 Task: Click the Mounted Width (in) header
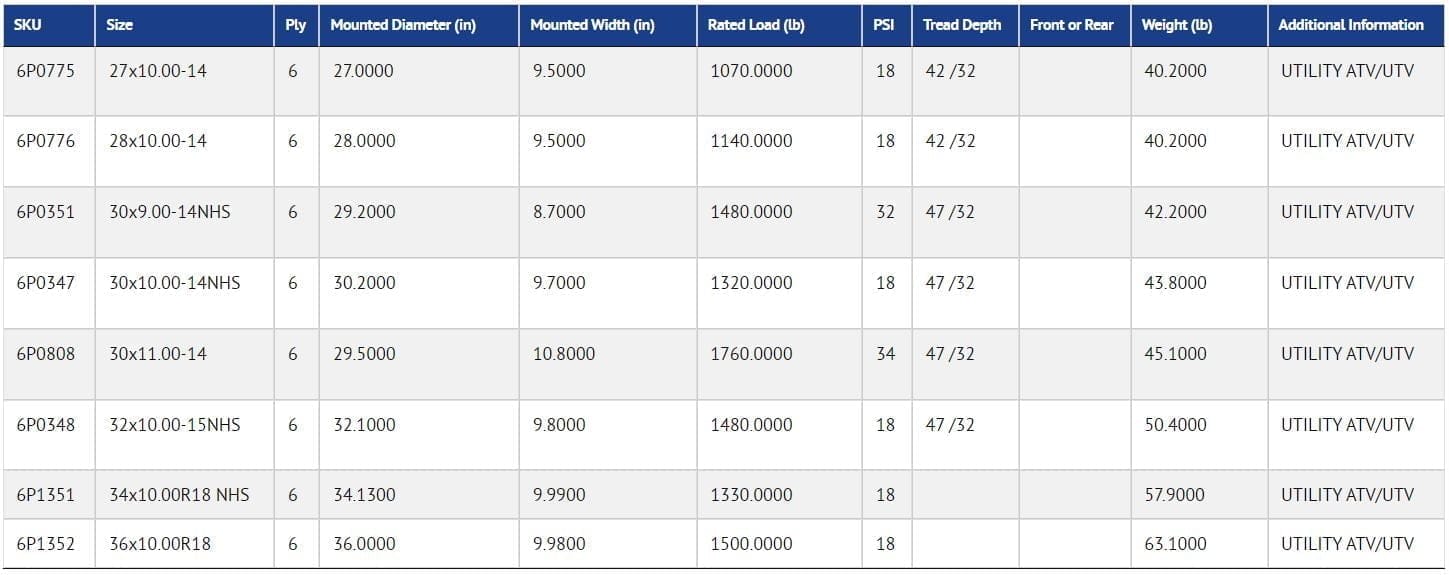608,25
